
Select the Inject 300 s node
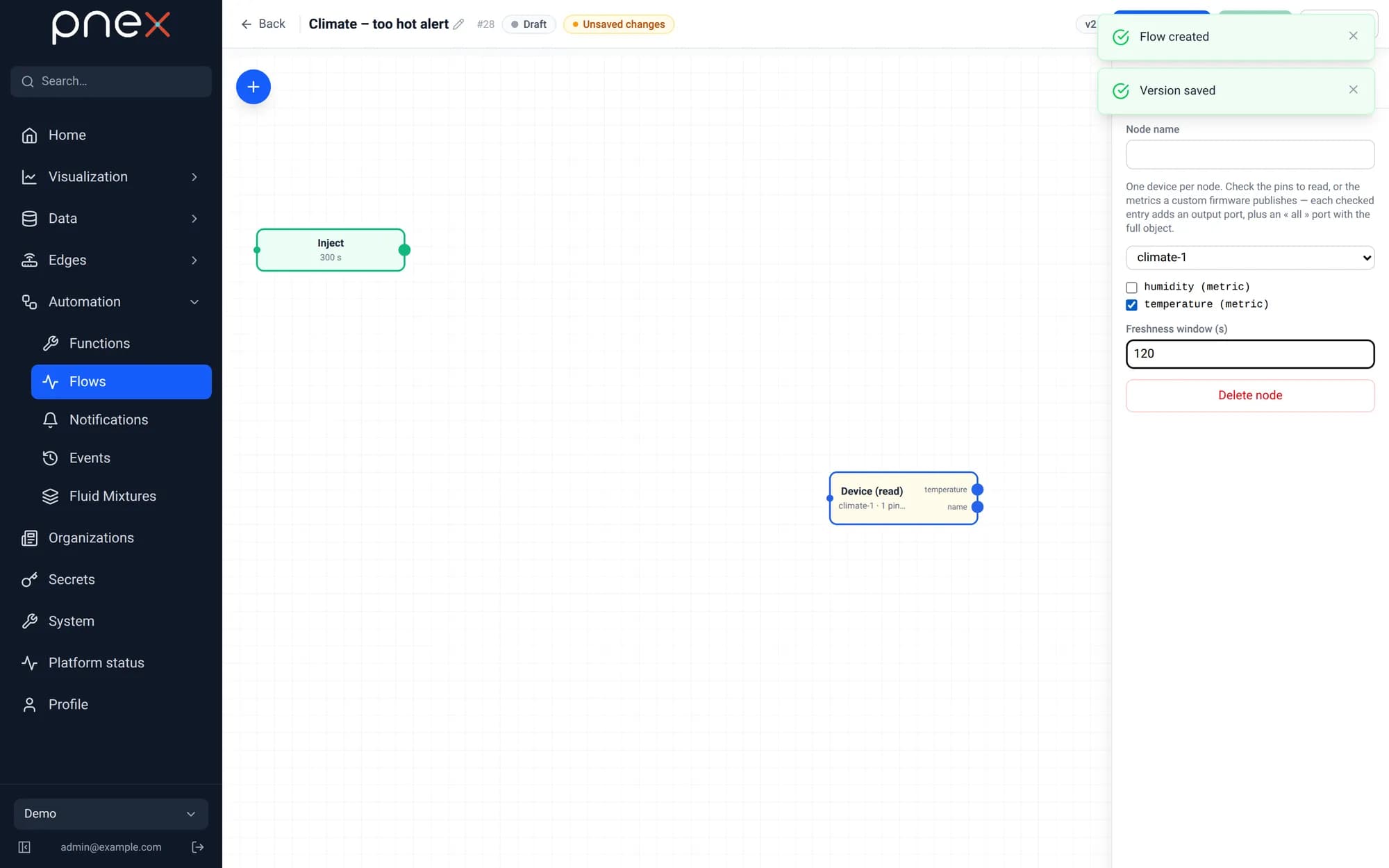pos(331,250)
